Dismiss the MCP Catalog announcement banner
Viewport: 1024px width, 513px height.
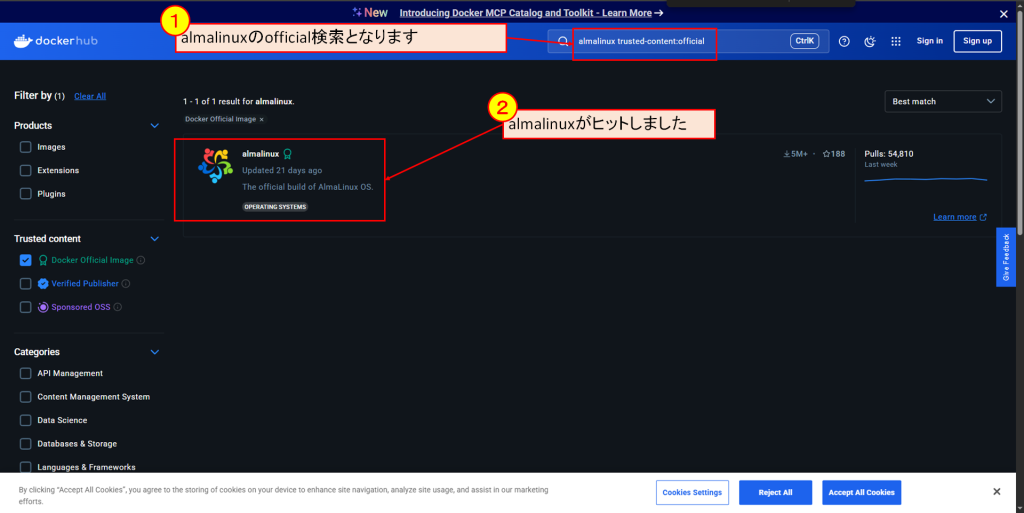[1004, 14]
